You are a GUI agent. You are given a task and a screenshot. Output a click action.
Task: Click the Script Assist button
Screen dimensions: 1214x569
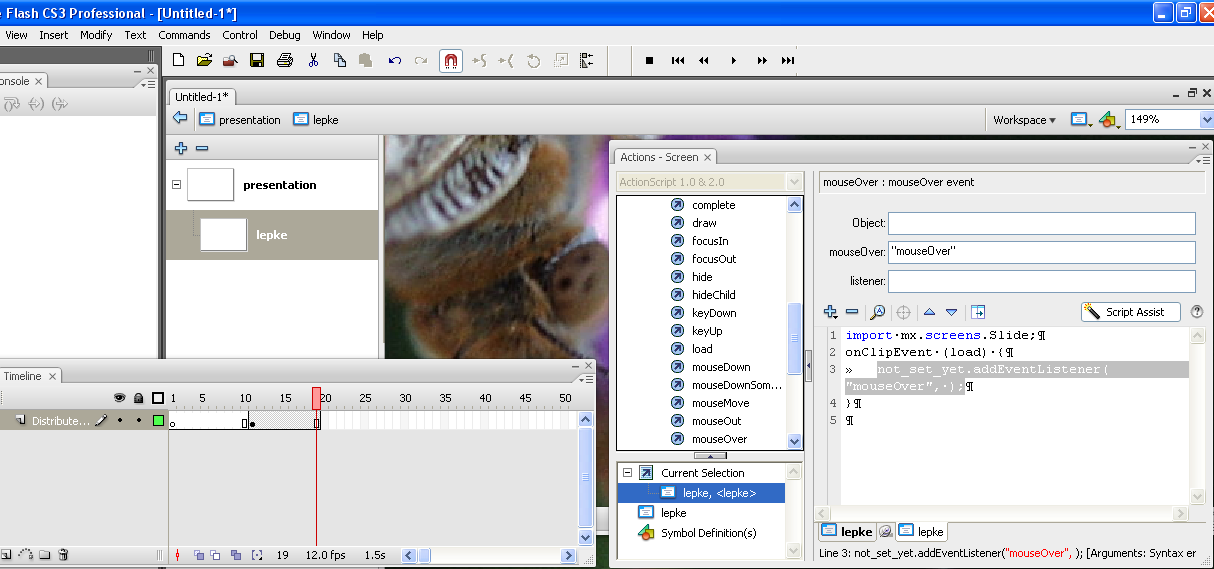pyautogui.click(x=1130, y=312)
